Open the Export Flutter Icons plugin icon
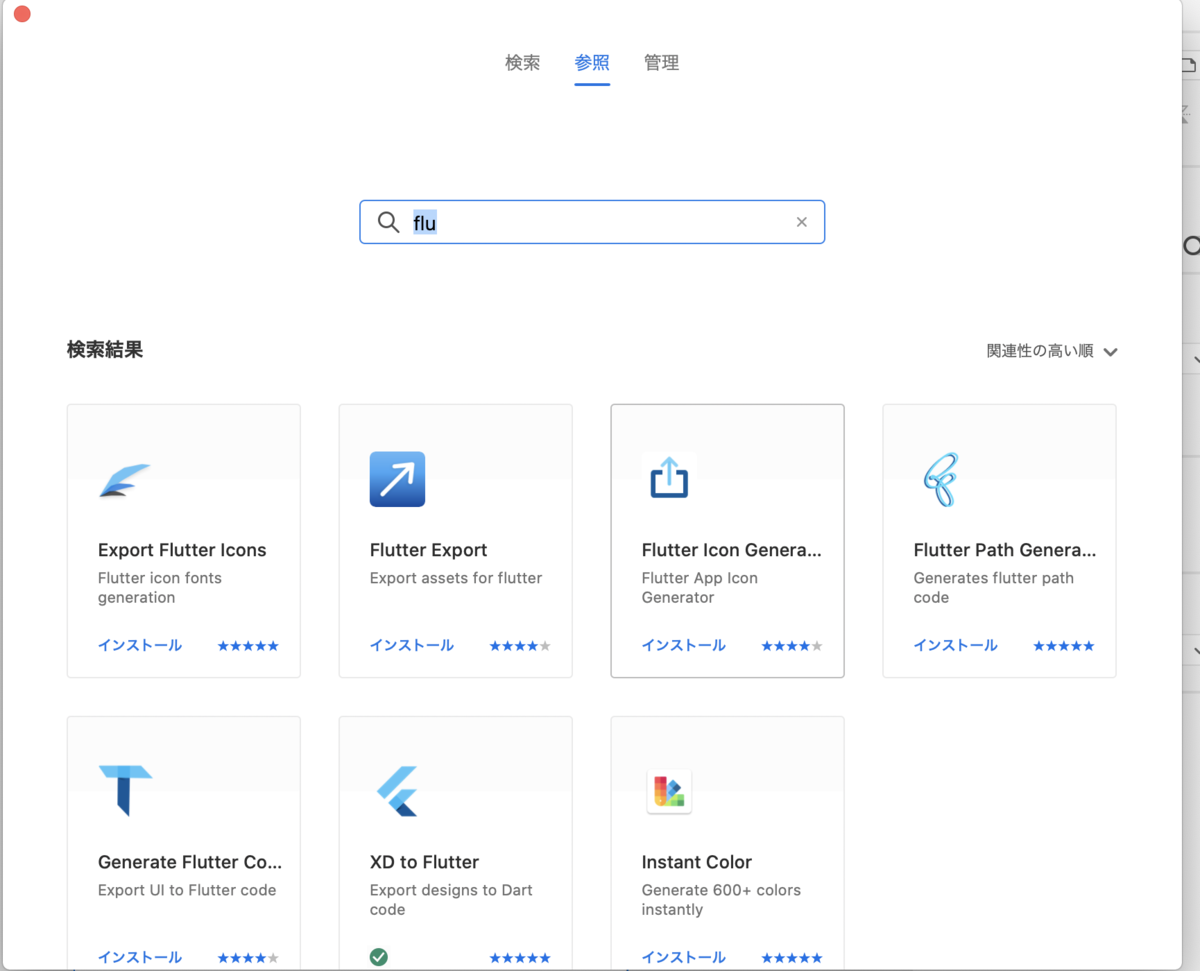 125,480
